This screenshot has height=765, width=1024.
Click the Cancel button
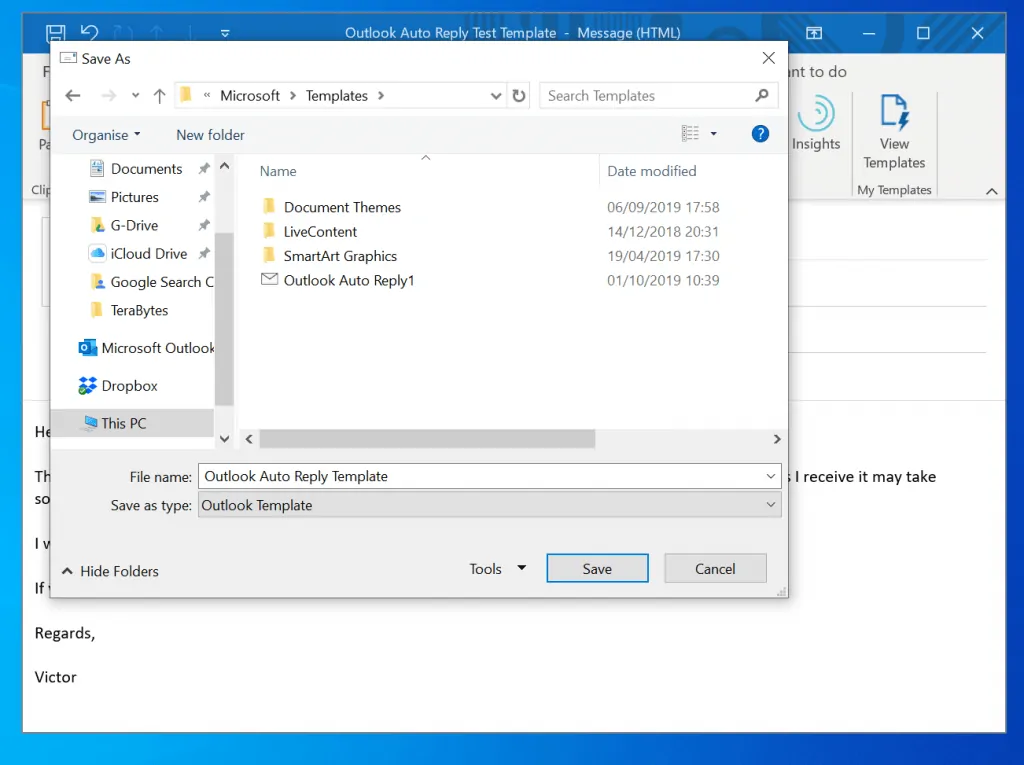tap(715, 569)
